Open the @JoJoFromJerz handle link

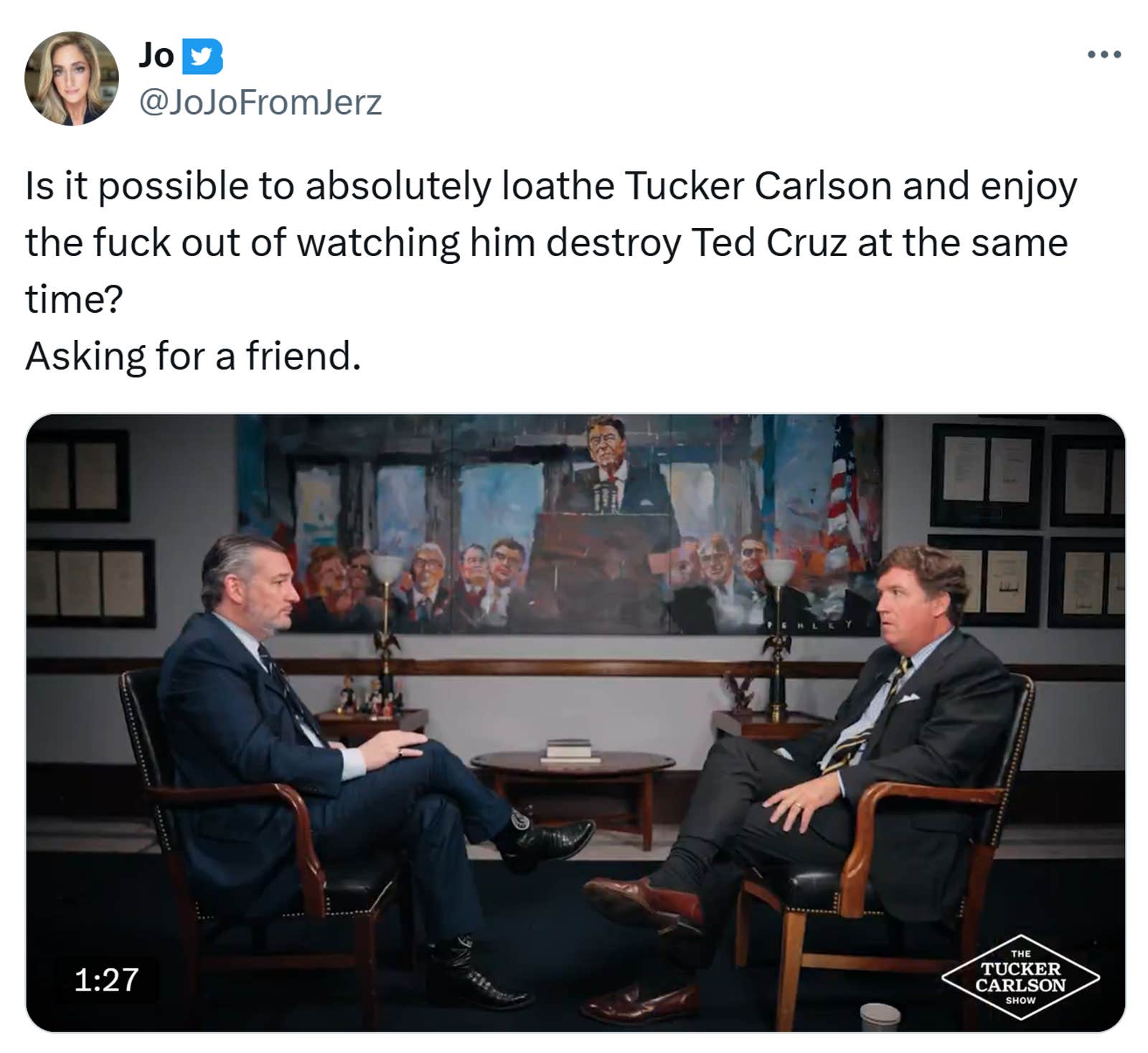[x=260, y=102]
